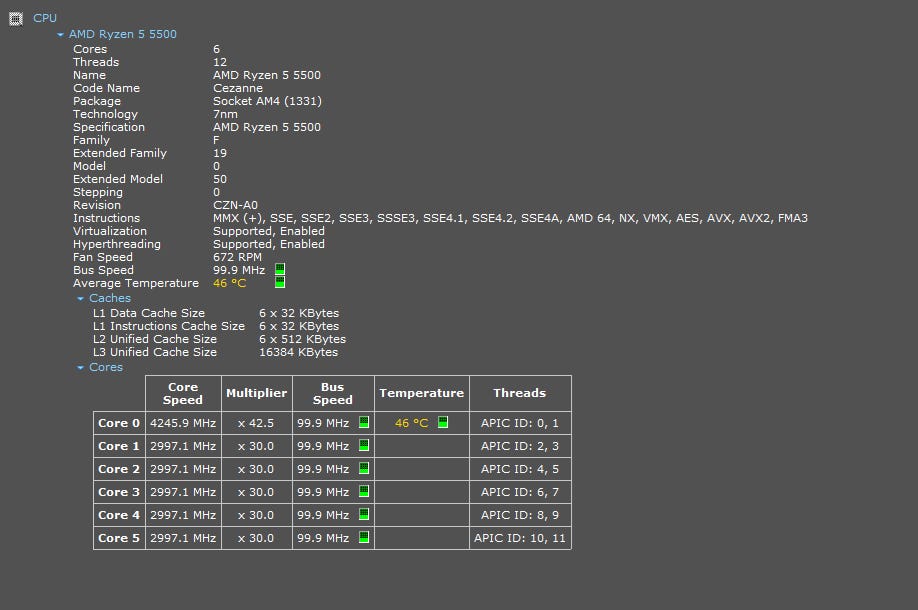The width and height of the screenshot is (918, 610).
Task: Click Core 5 bus speed graph icon
Action: click(364, 538)
